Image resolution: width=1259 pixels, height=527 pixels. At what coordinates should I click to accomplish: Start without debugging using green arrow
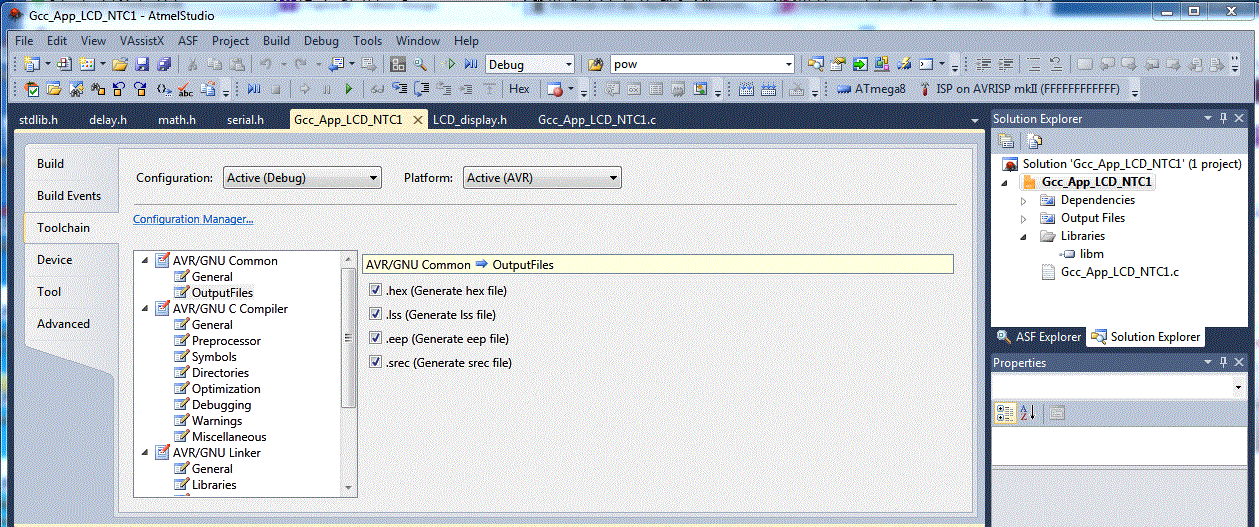(450, 64)
